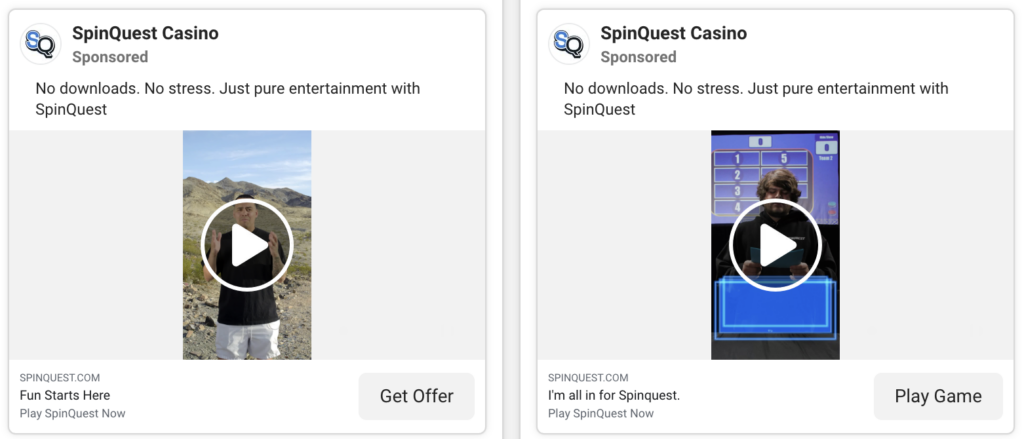This screenshot has height=439, width=1024.
Task: Click SPINQUEST.COM link above I'm all in
Action: point(588,378)
